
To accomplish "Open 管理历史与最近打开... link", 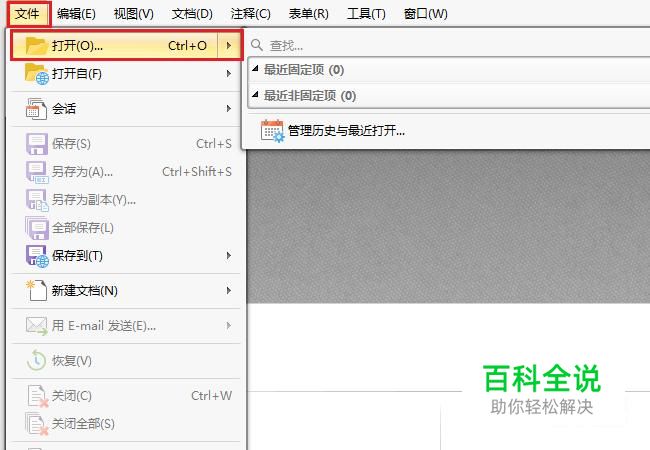I will (x=346, y=131).
